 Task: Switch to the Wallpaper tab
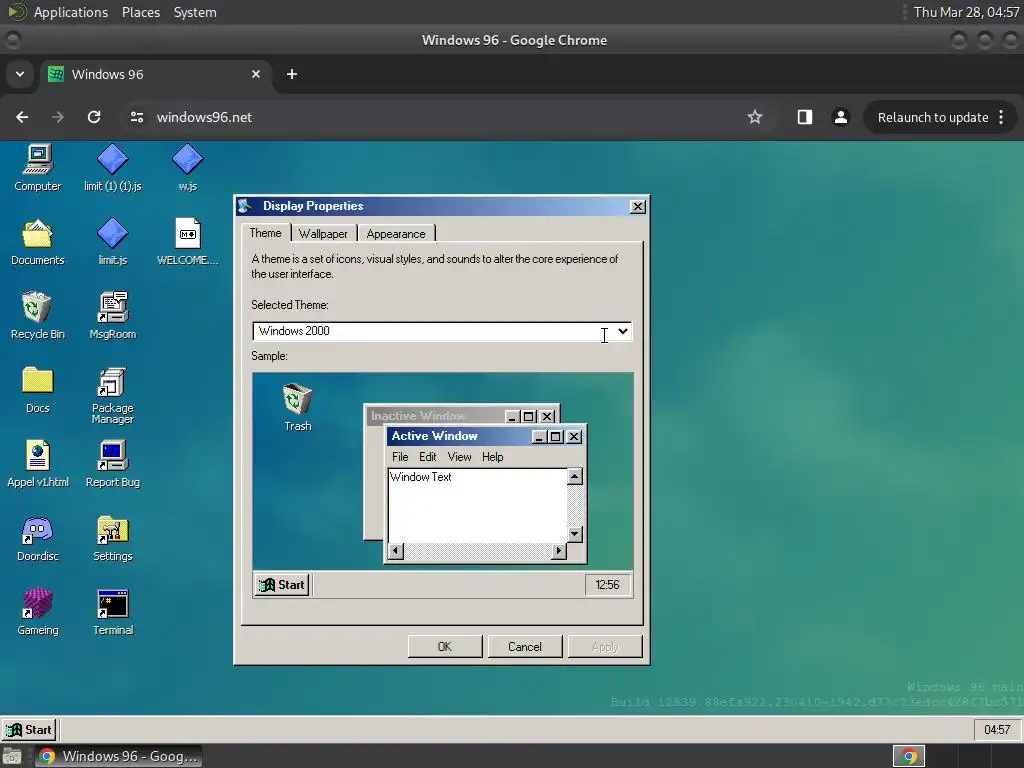[x=323, y=234]
